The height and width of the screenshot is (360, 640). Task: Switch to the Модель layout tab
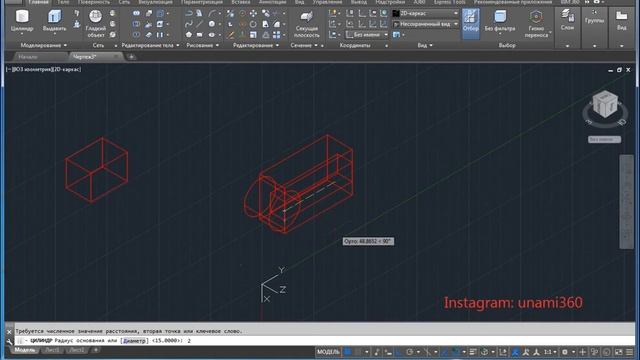(x=24, y=350)
